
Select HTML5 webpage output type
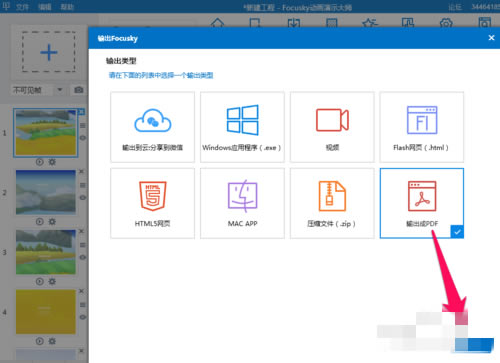point(152,203)
